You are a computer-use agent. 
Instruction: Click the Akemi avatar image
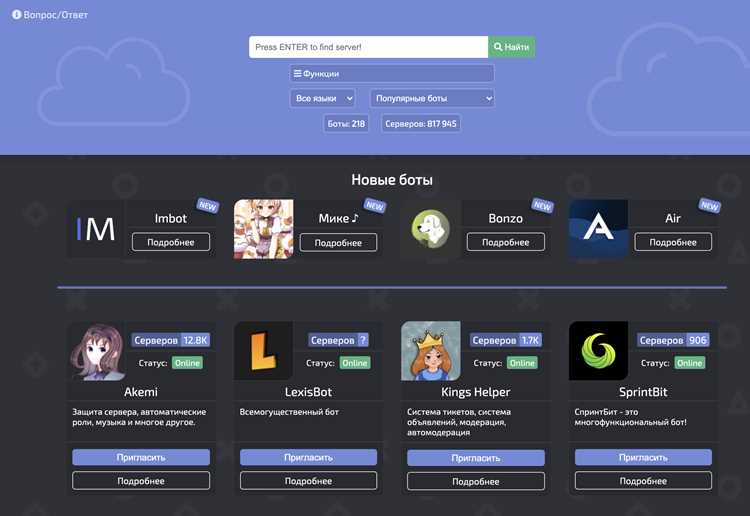coord(98,351)
